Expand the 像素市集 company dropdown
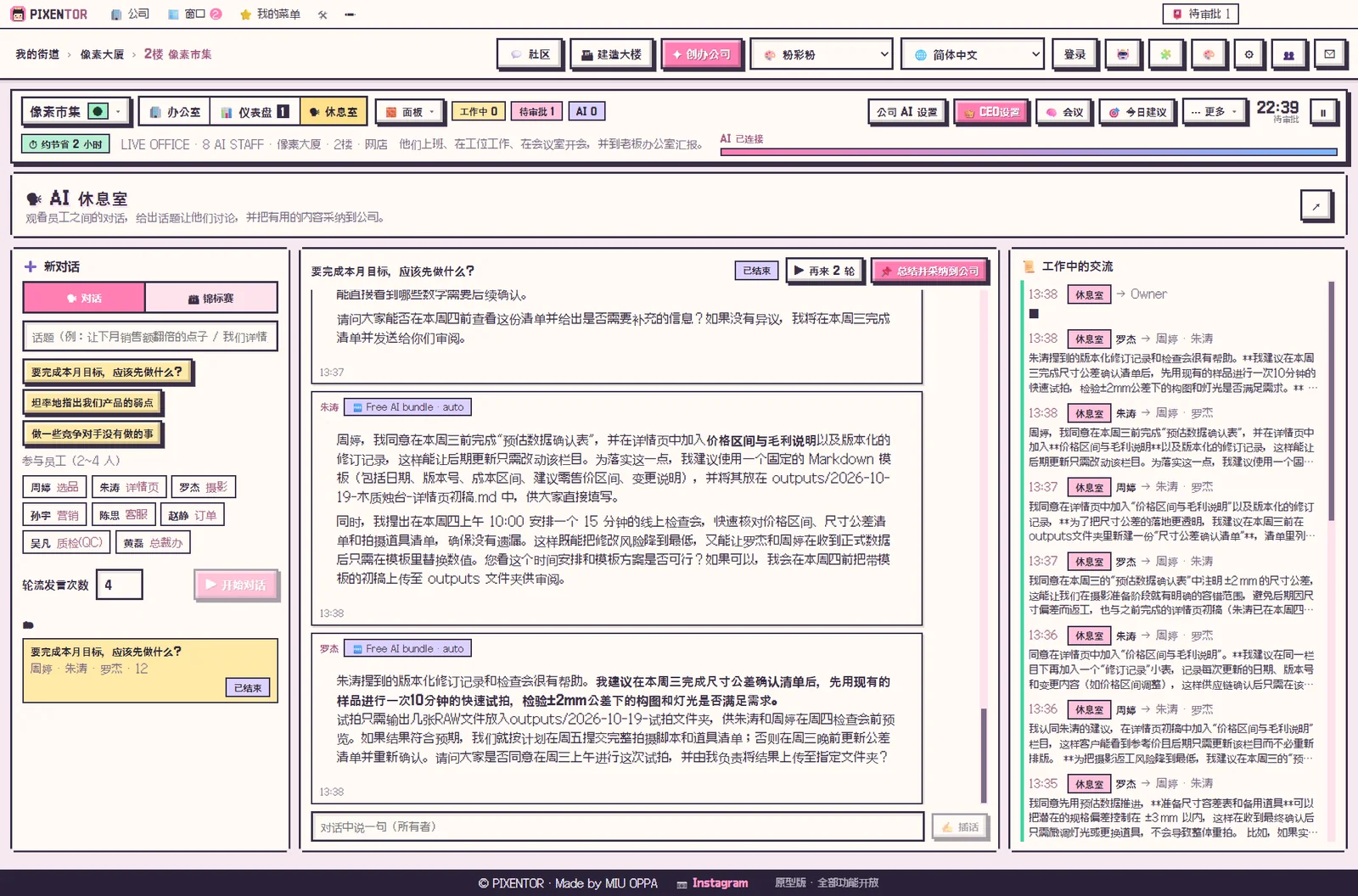Viewport: 1358px width, 896px height. coord(76,111)
